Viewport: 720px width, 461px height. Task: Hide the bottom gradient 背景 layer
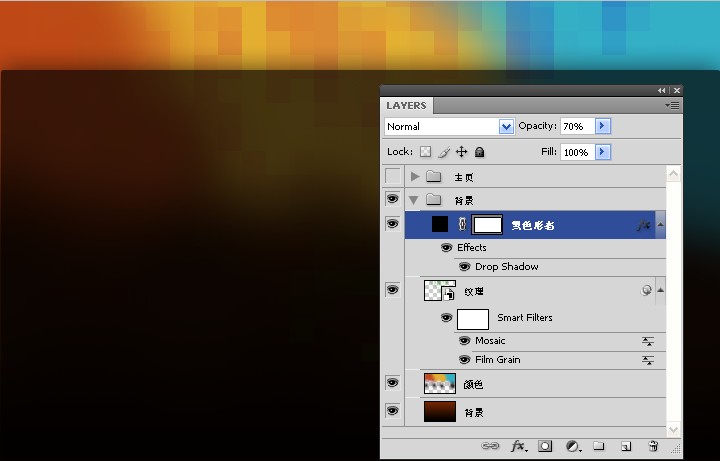pos(393,410)
